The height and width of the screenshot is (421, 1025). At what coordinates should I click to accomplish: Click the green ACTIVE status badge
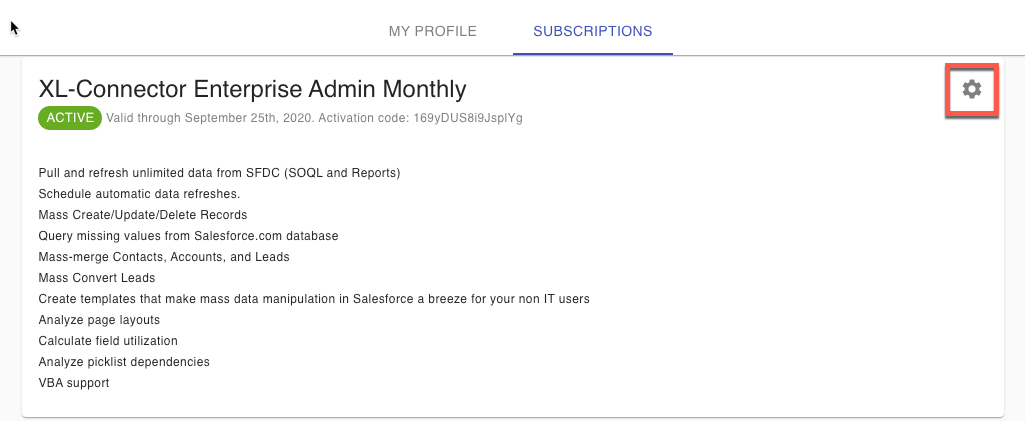tap(69, 118)
